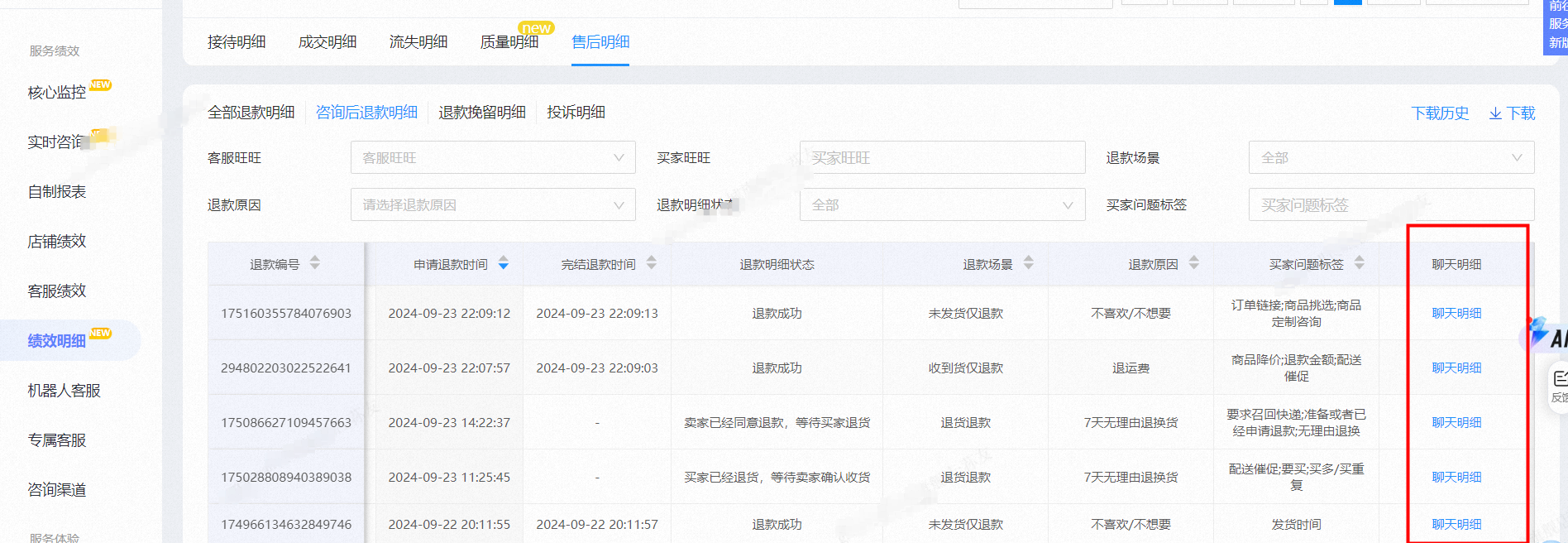Open the 退款场景 dropdown

pos(1391,157)
